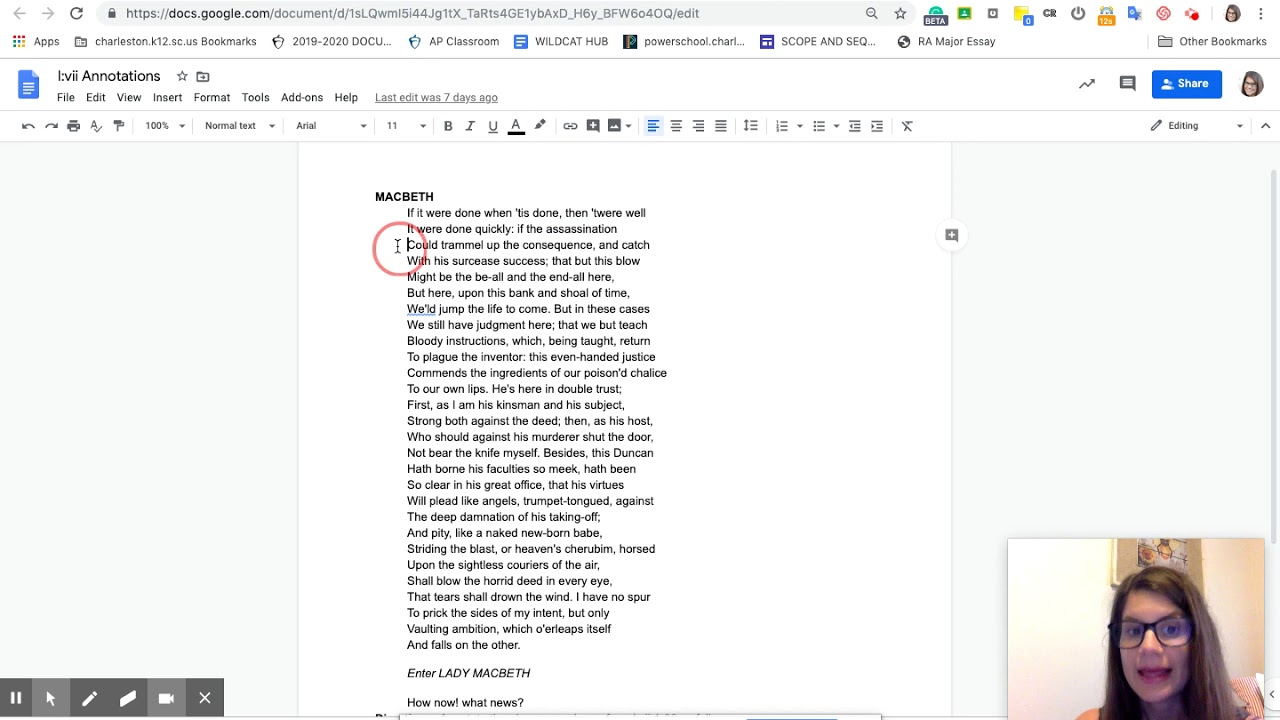Image resolution: width=1280 pixels, height=720 pixels.
Task: Open comment history next to Share
Action: [x=1127, y=84]
